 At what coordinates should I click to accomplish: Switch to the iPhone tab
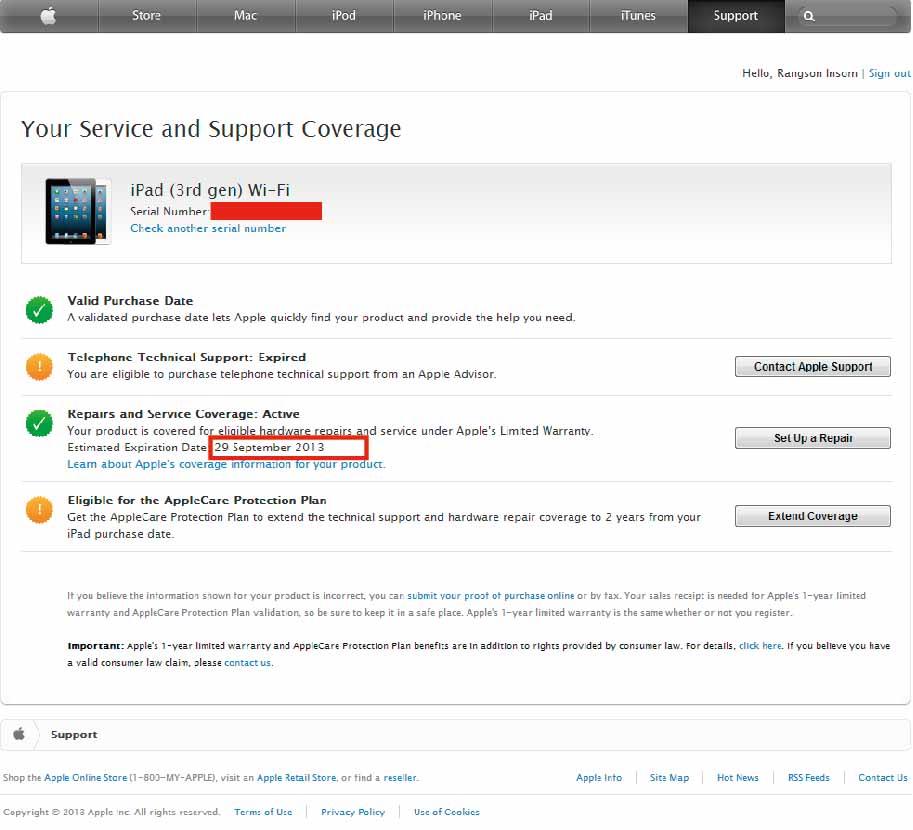442,16
